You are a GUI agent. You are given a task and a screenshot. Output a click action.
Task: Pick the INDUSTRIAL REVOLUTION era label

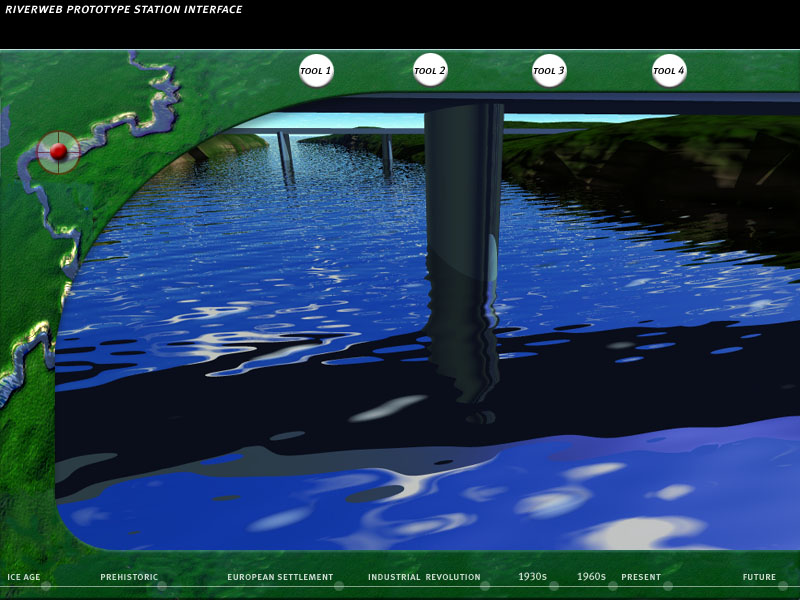click(x=424, y=577)
